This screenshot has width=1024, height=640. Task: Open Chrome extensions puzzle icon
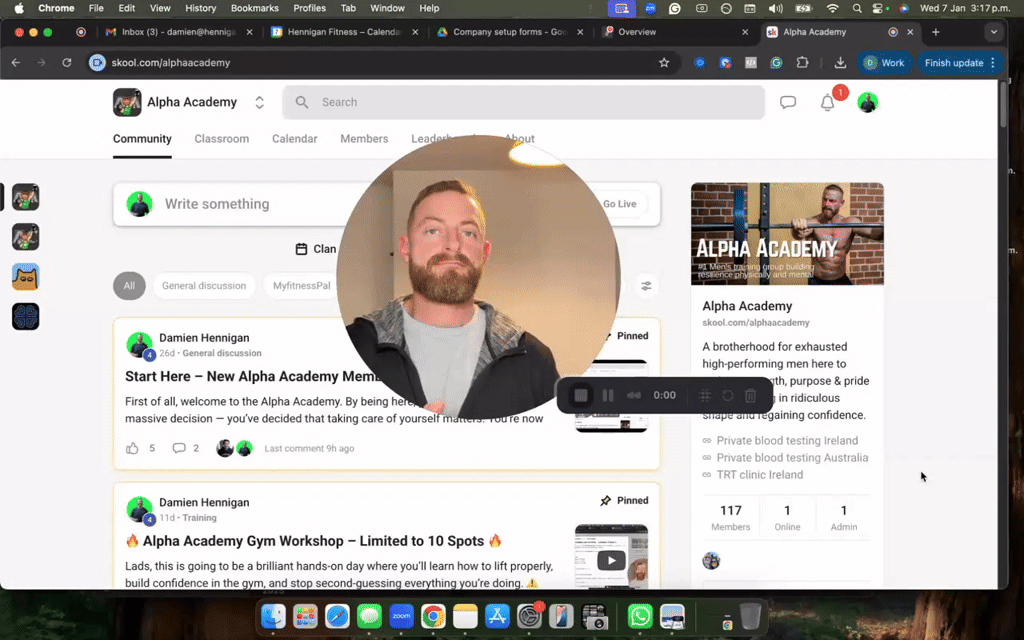point(802,63)
